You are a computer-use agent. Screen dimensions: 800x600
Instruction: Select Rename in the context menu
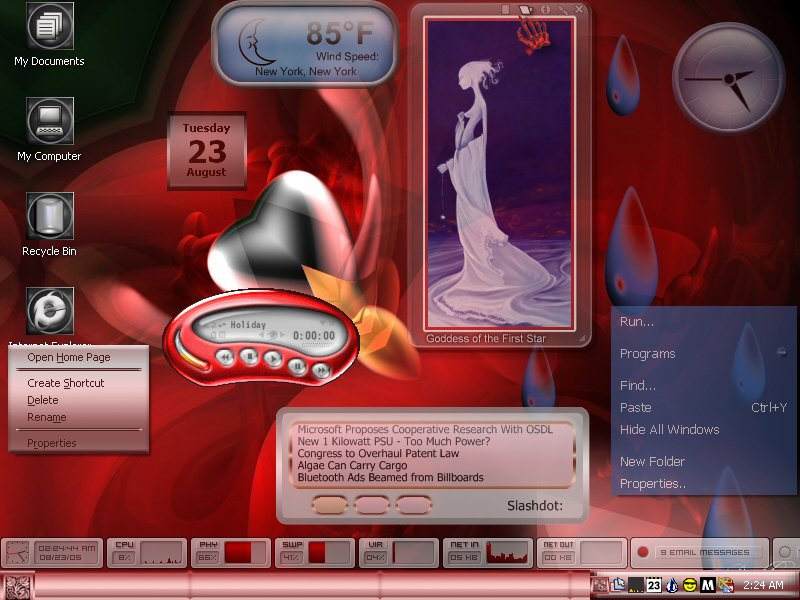pyautogui.click(x=47, y=417)
